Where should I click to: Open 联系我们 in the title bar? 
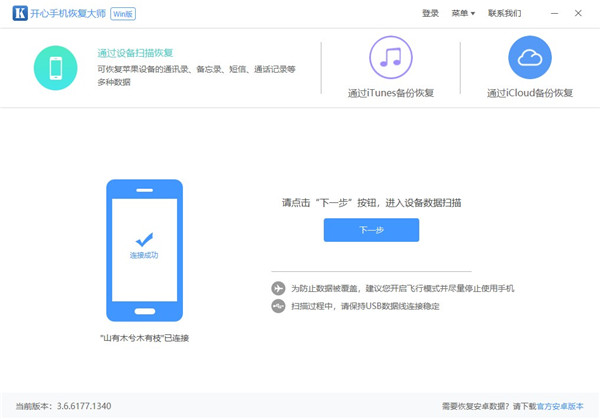pos(504,13)
